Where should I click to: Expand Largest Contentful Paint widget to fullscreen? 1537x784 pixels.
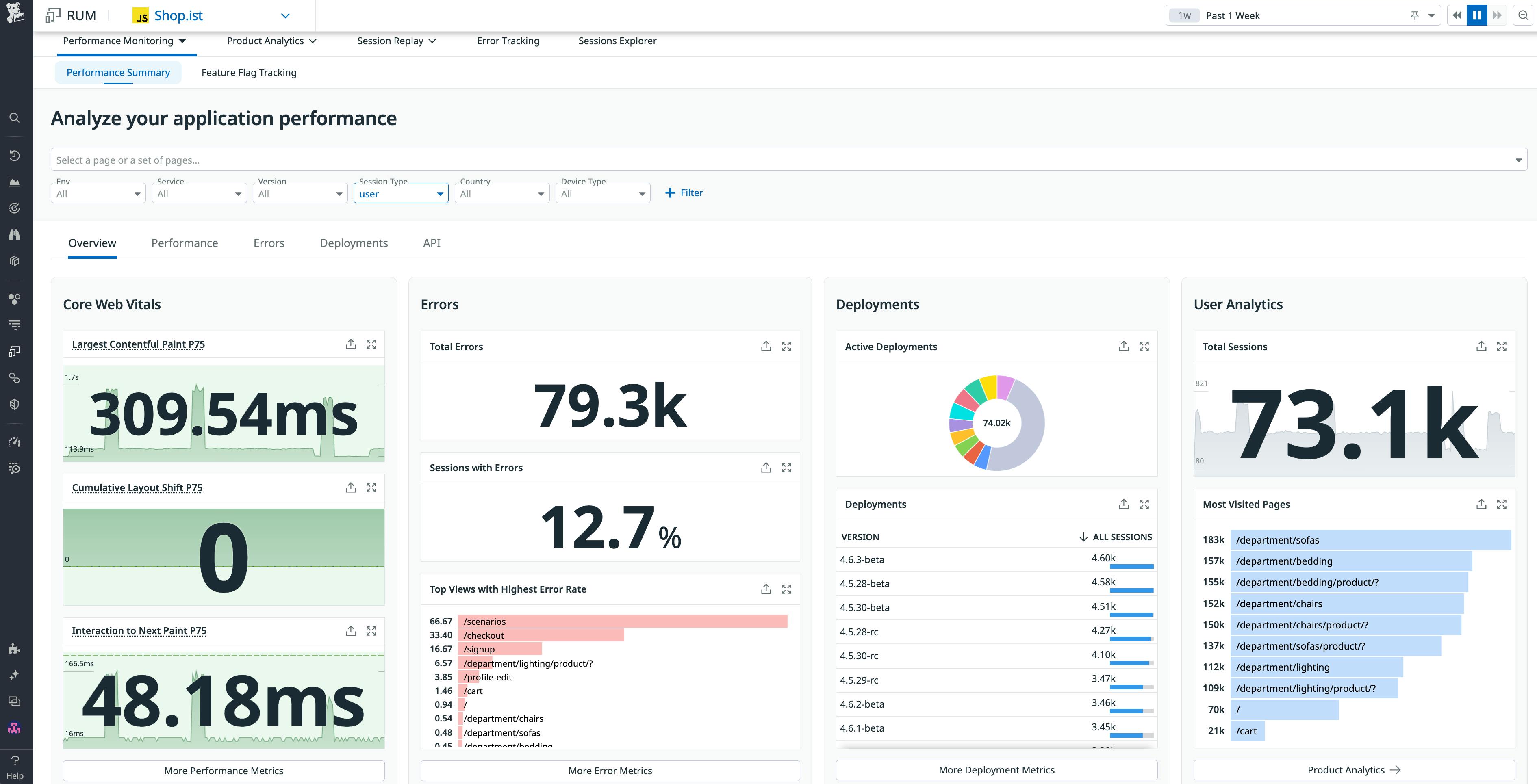[x=371, y=344]
